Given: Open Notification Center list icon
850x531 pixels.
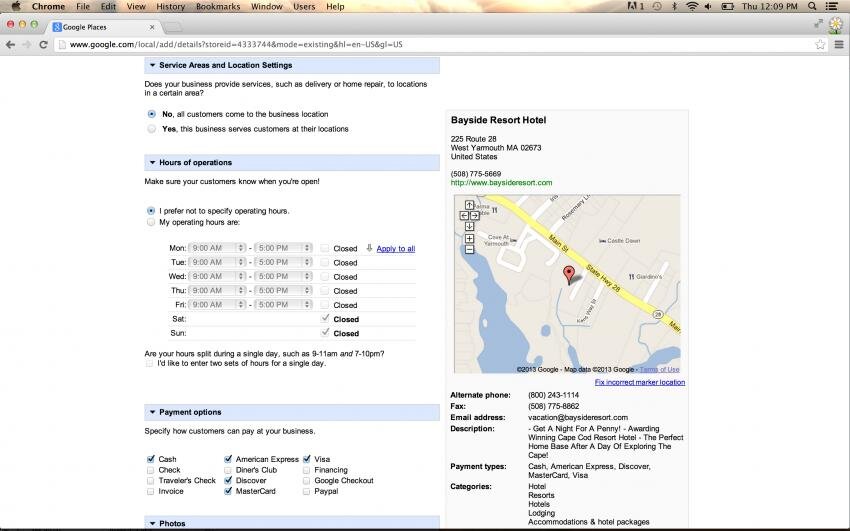Looking at the screenshot, I should 832,6.
